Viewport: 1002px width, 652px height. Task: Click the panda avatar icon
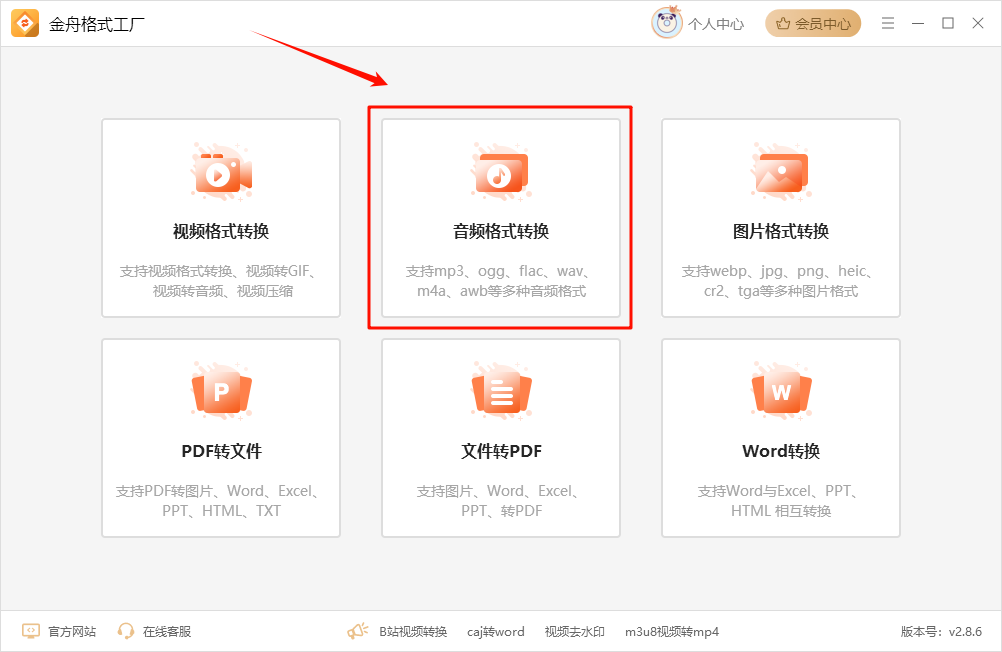[x=667, y=23]
